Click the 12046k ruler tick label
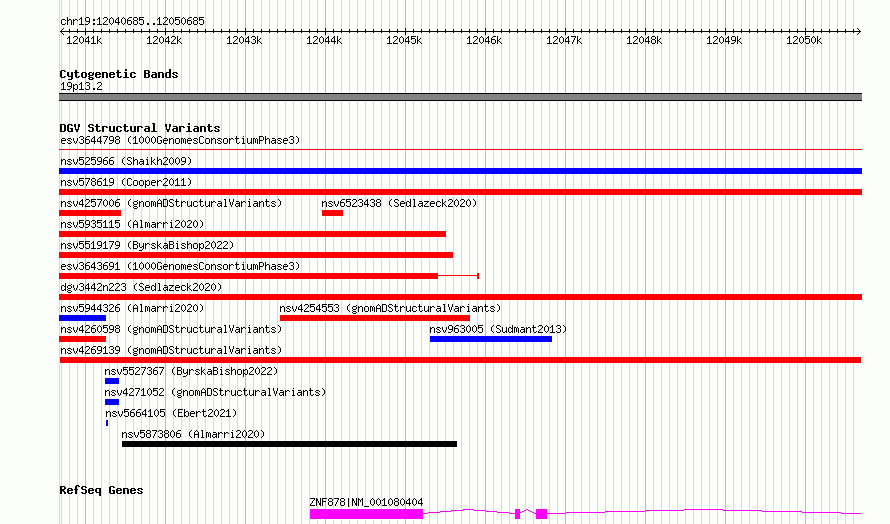The image size is (890, 524). 484,40
